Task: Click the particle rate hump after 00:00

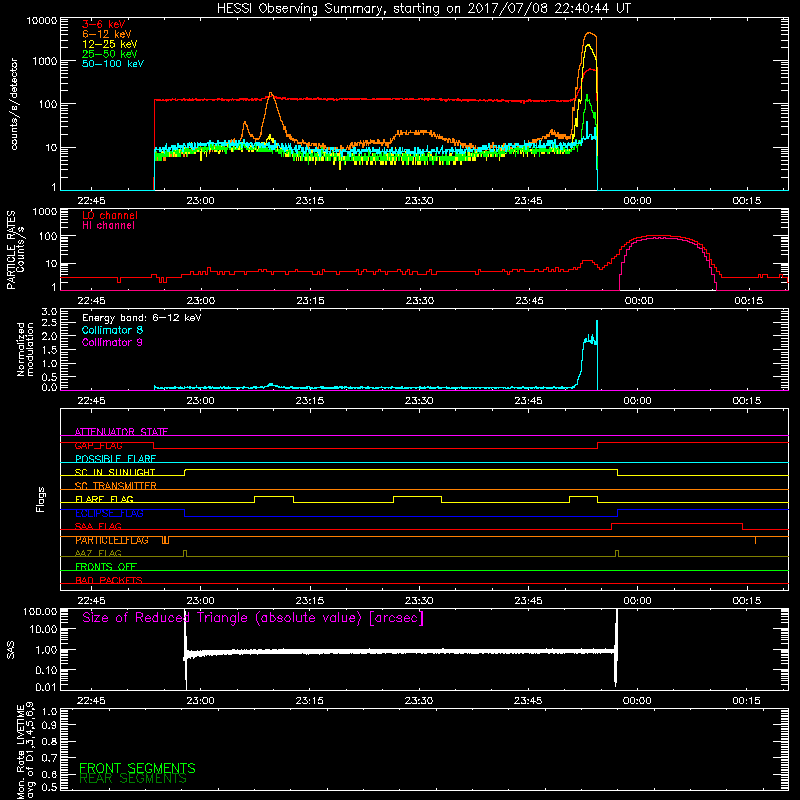Action: tap(662, 238)
